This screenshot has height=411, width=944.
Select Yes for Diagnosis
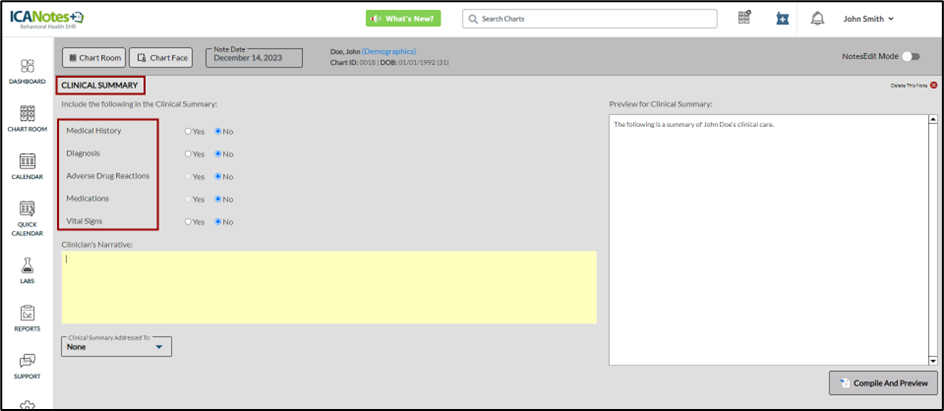[188, 154]
